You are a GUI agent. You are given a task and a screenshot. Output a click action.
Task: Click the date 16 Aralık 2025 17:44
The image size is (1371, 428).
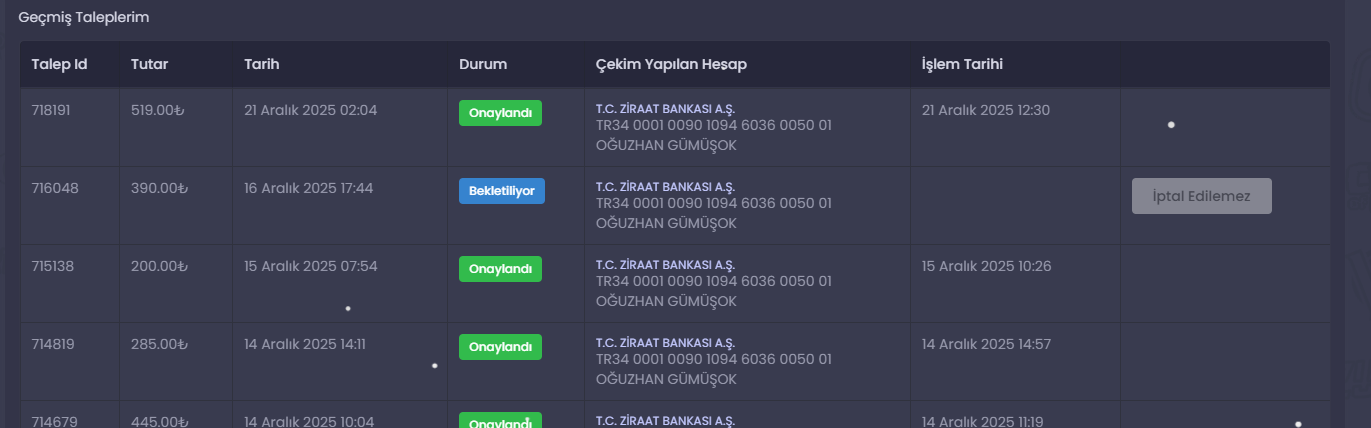pos(309,188)
